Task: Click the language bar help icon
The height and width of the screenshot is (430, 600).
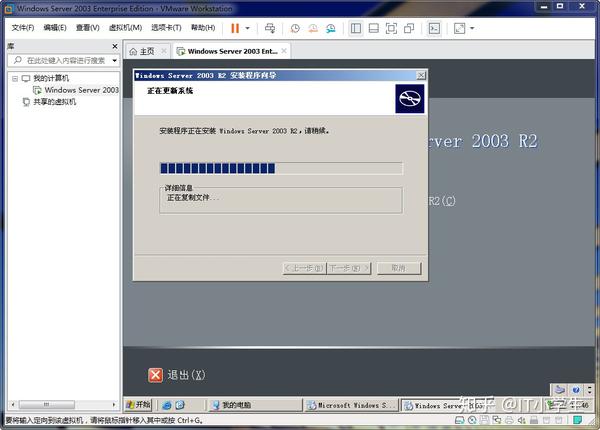Action: [x=576, y=390]
